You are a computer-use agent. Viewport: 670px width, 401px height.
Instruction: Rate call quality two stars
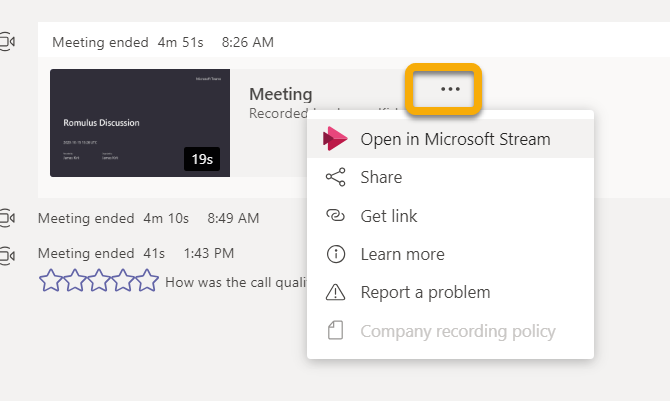pyautogui.click(x=74, y=280)
